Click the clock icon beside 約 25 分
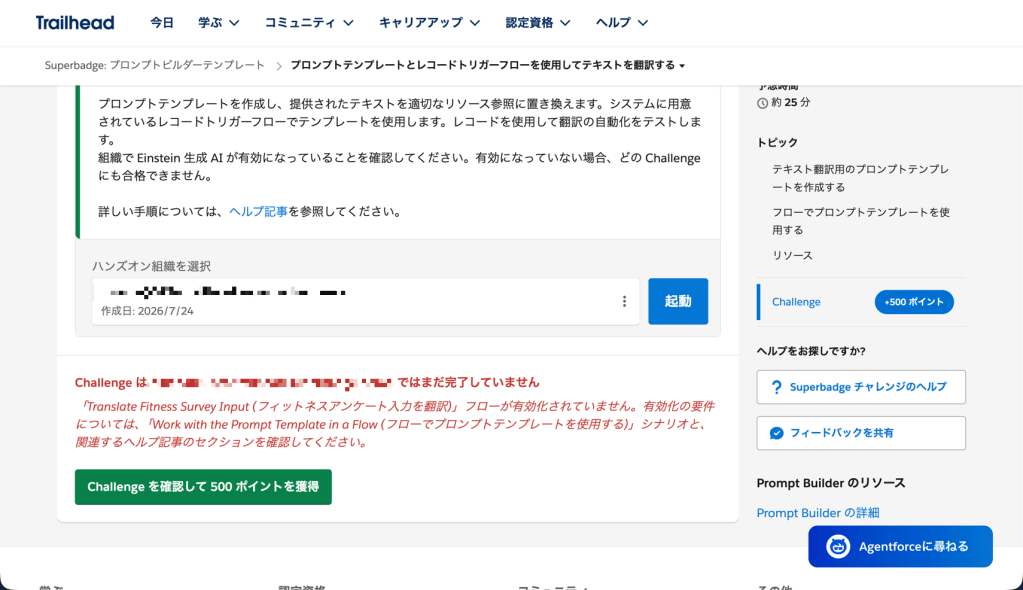The width and height of the screenshot is (1023, 590). [x=762, y=103]
